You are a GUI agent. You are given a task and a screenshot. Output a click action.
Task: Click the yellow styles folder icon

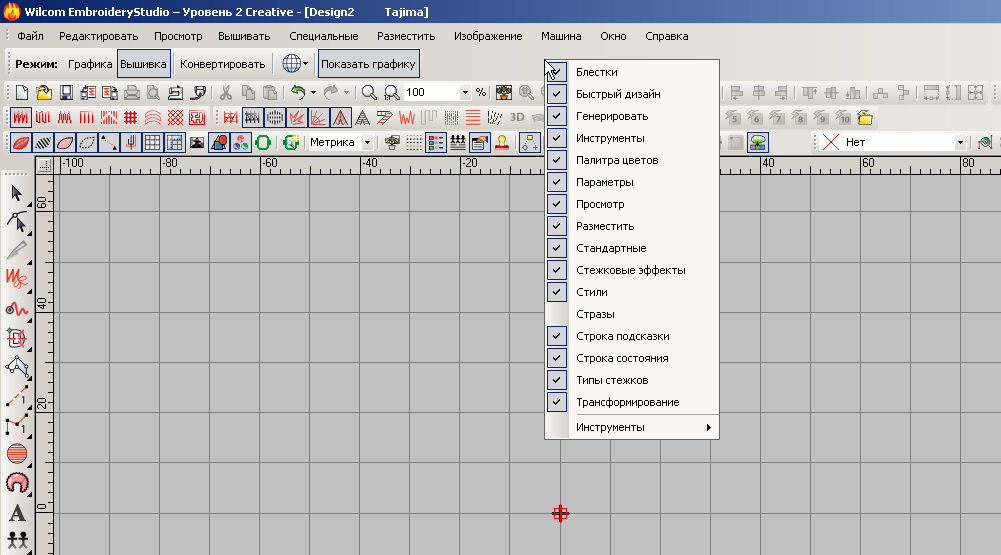pyautogui.click(x=865, y=118)
